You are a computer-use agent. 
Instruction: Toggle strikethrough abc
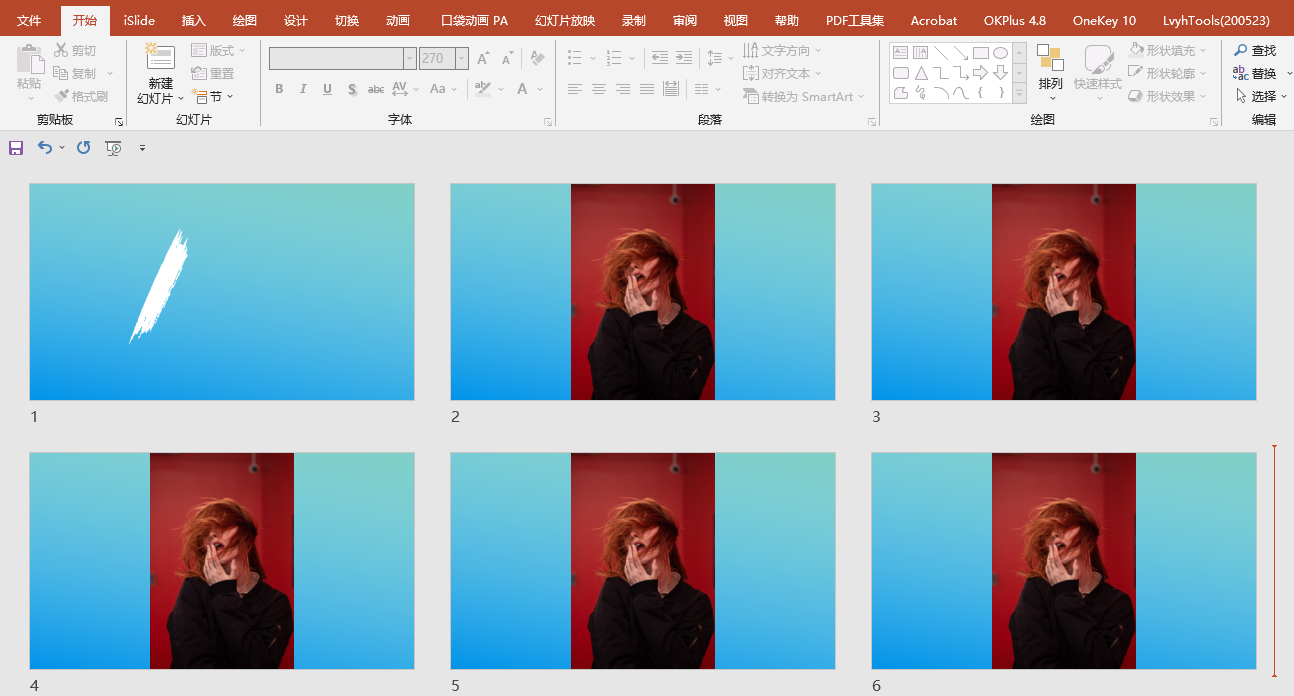pos(376,89)
